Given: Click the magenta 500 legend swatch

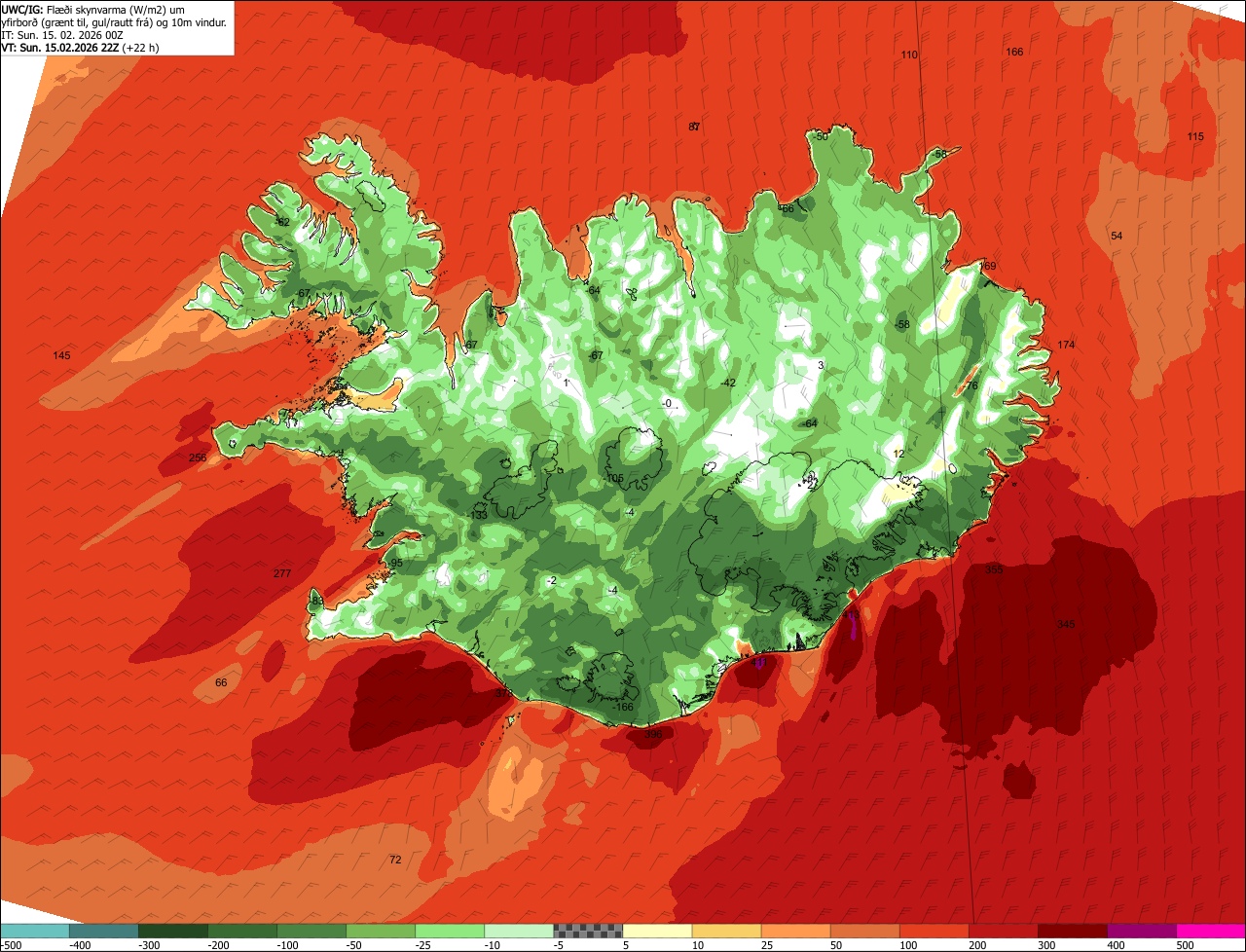Looking at the screenshot, I should click(x=1210, y=931).
